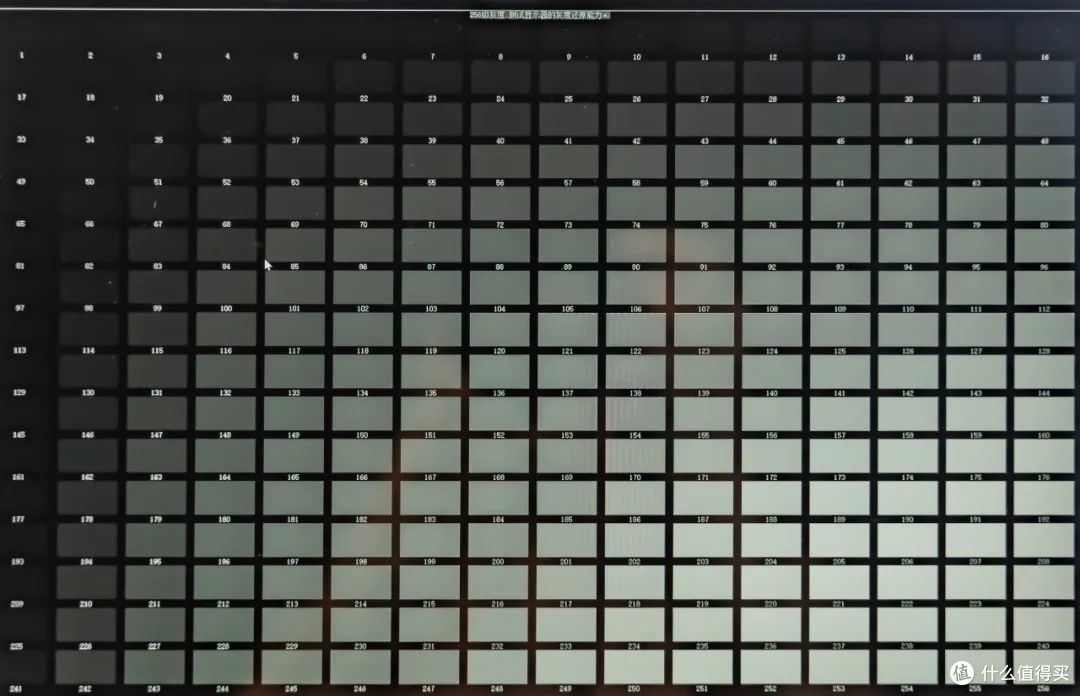Click the number label 119
1080x696 pixels.
coord(430,351)
